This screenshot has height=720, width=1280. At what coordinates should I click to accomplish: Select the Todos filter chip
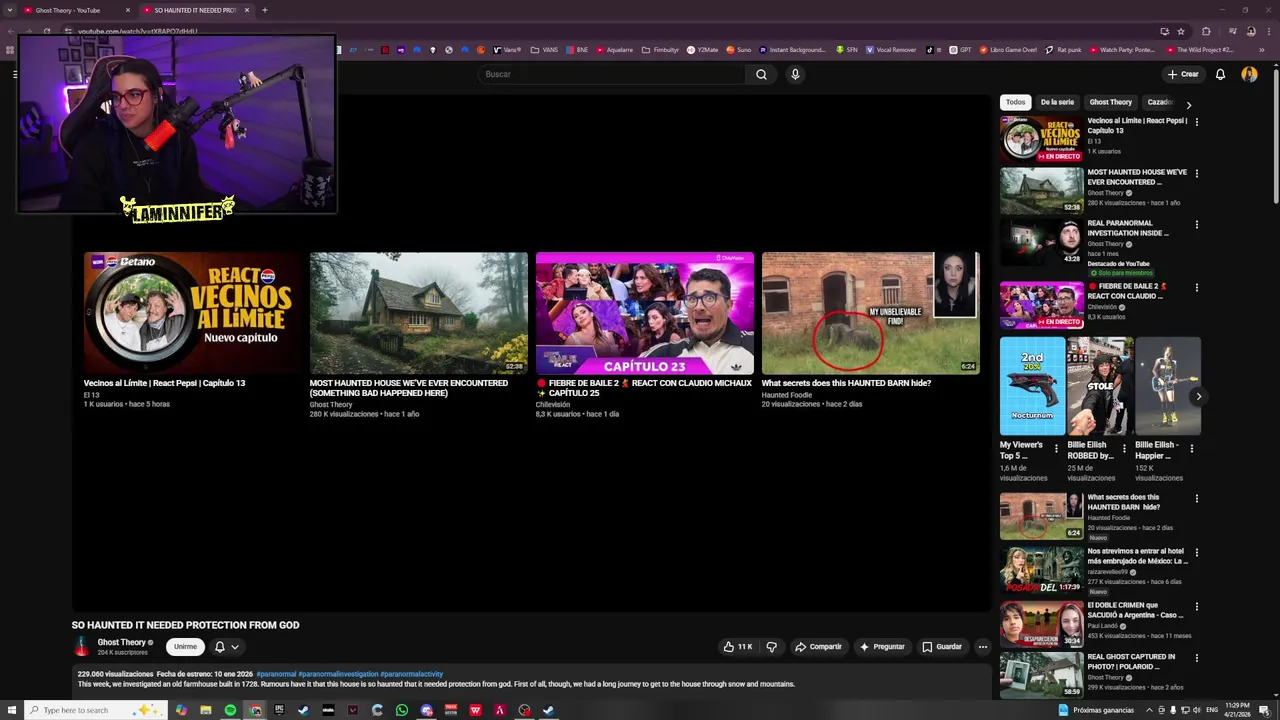(1015, 102)
